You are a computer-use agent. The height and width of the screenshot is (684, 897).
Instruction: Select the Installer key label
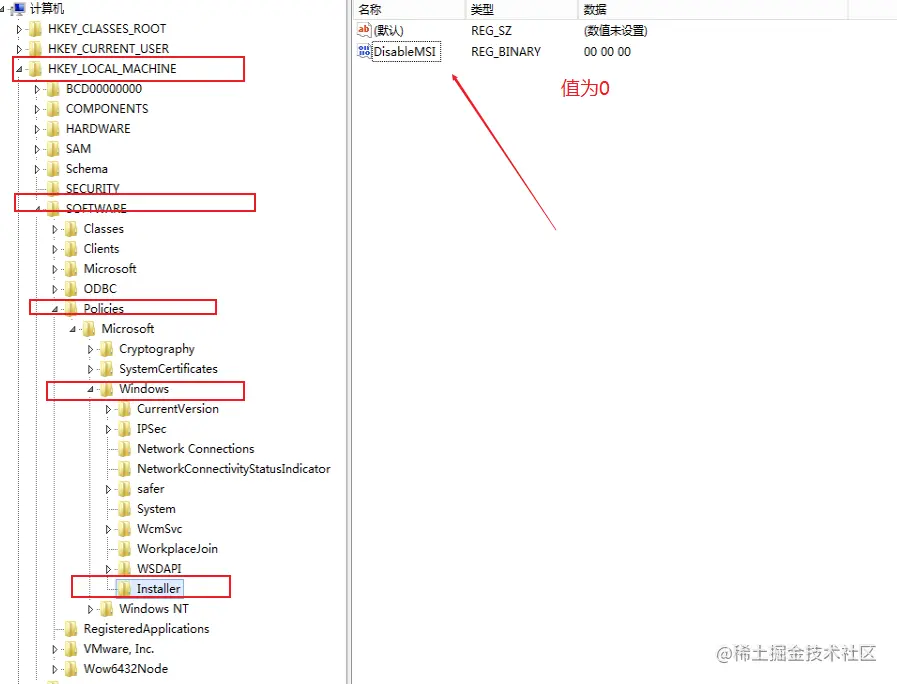[158, 588]
